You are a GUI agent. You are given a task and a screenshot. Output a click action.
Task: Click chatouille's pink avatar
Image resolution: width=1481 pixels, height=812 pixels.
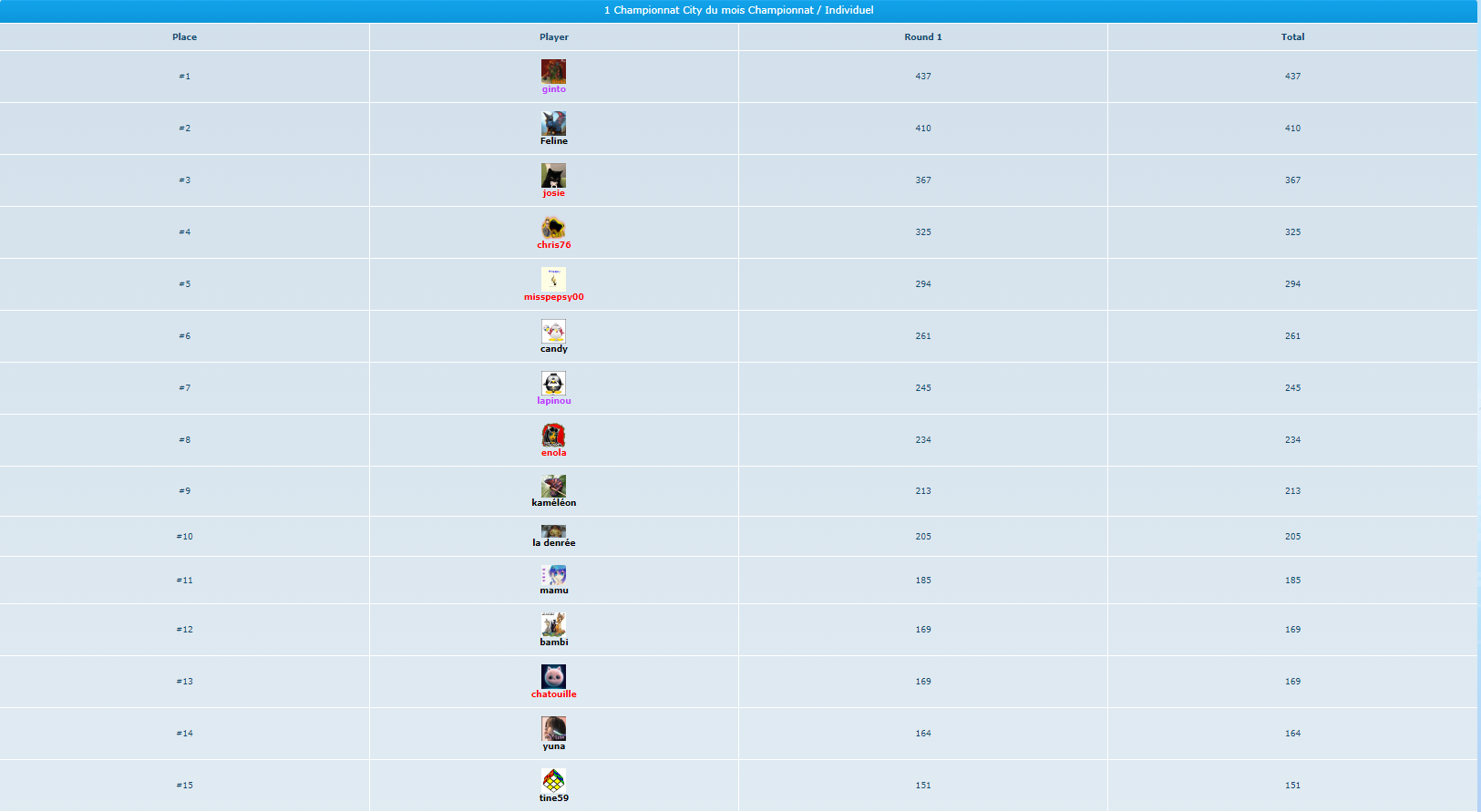pos(553,676)
